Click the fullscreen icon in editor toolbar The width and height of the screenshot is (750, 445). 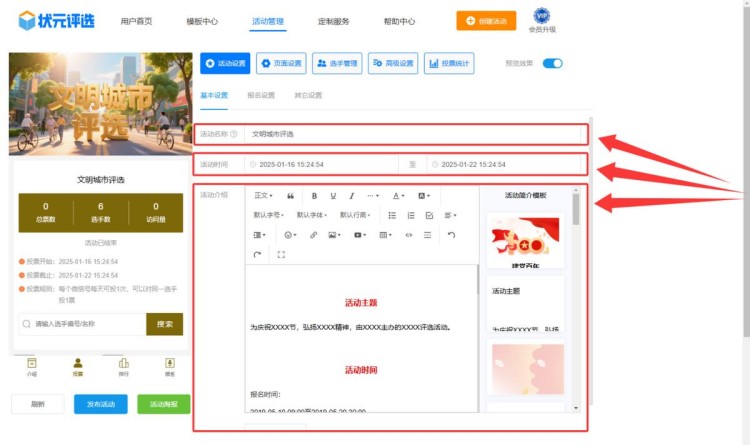pyautogui.click(x=281, y=255)
